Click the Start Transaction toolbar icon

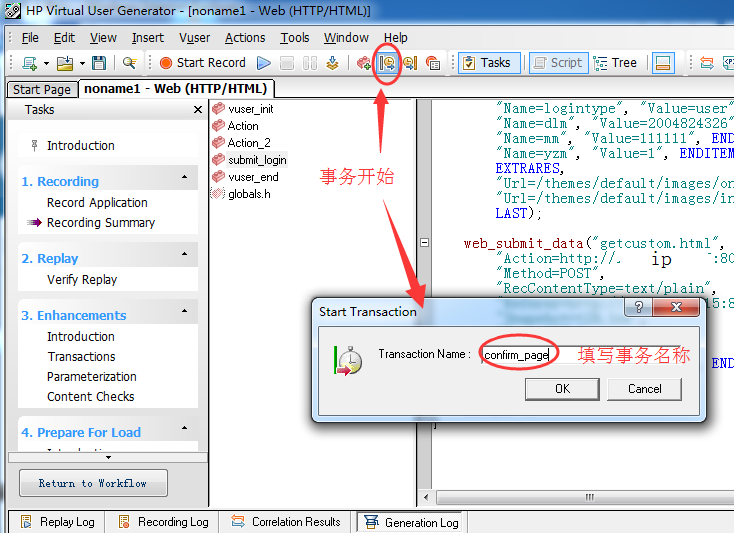(x=387, y=63)
